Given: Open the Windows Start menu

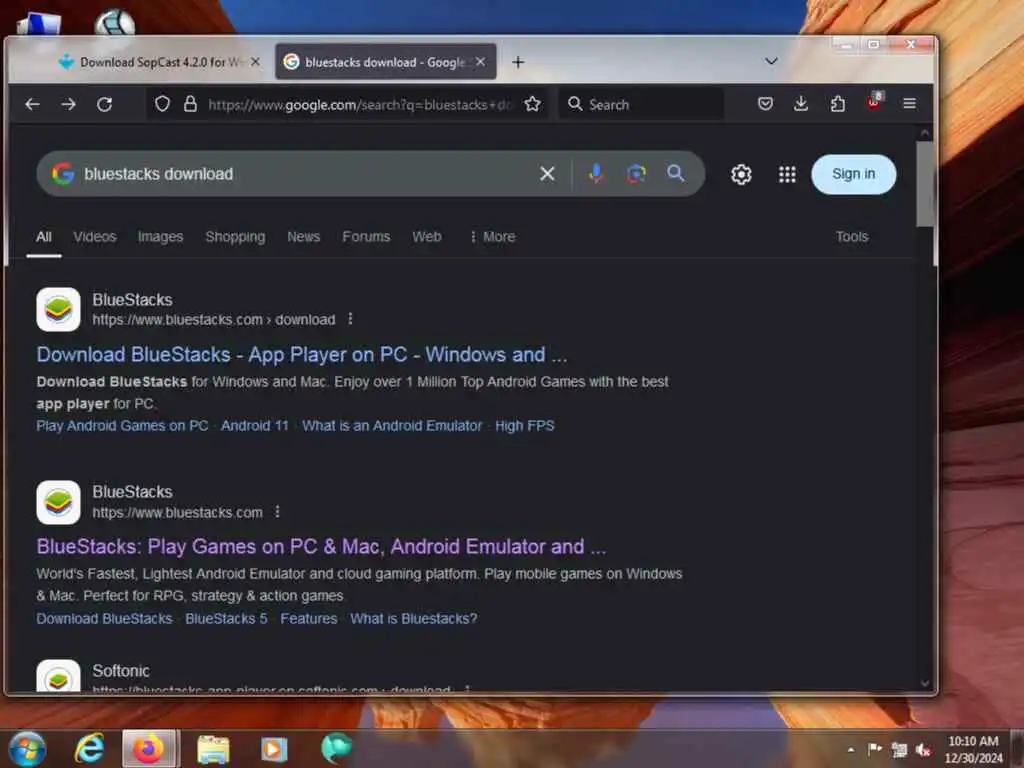Looking at the screenshot, I should pyautogui.click(x=27, y=748).
